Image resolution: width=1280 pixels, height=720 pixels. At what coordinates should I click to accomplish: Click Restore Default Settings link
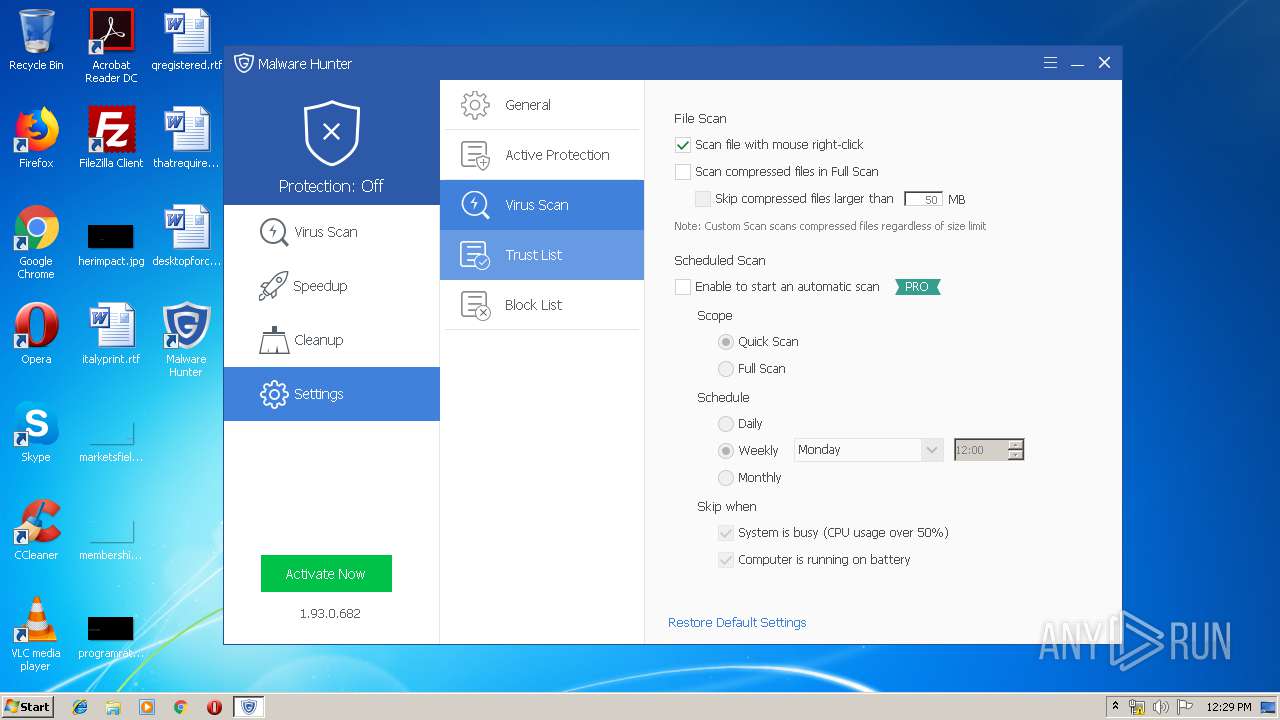pos(737,623)
